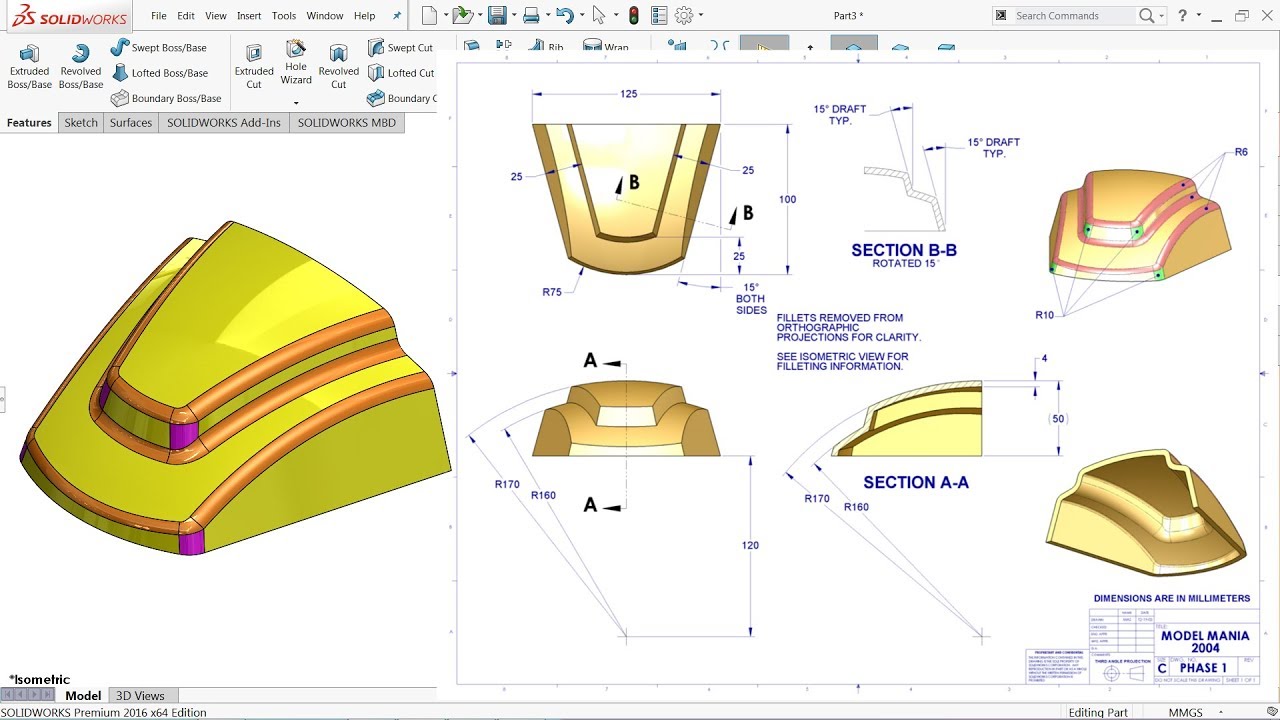This screenshot has width=1280, height=720.
Task: Switch to the Model bottom tab
Action: tap(83, 695)
